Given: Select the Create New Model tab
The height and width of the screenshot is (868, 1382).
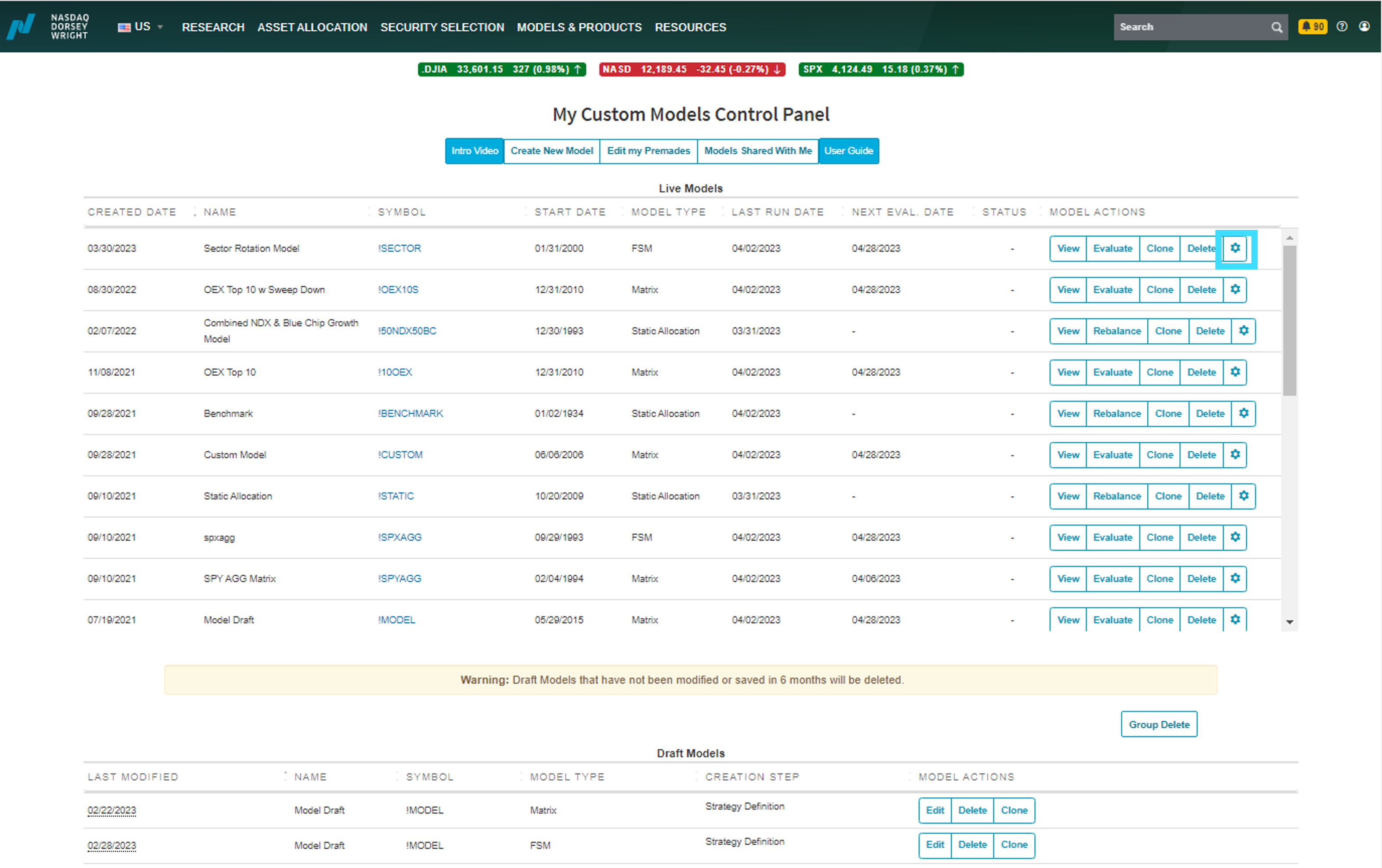Looking at the screenshot, I should tap(552, 151).
